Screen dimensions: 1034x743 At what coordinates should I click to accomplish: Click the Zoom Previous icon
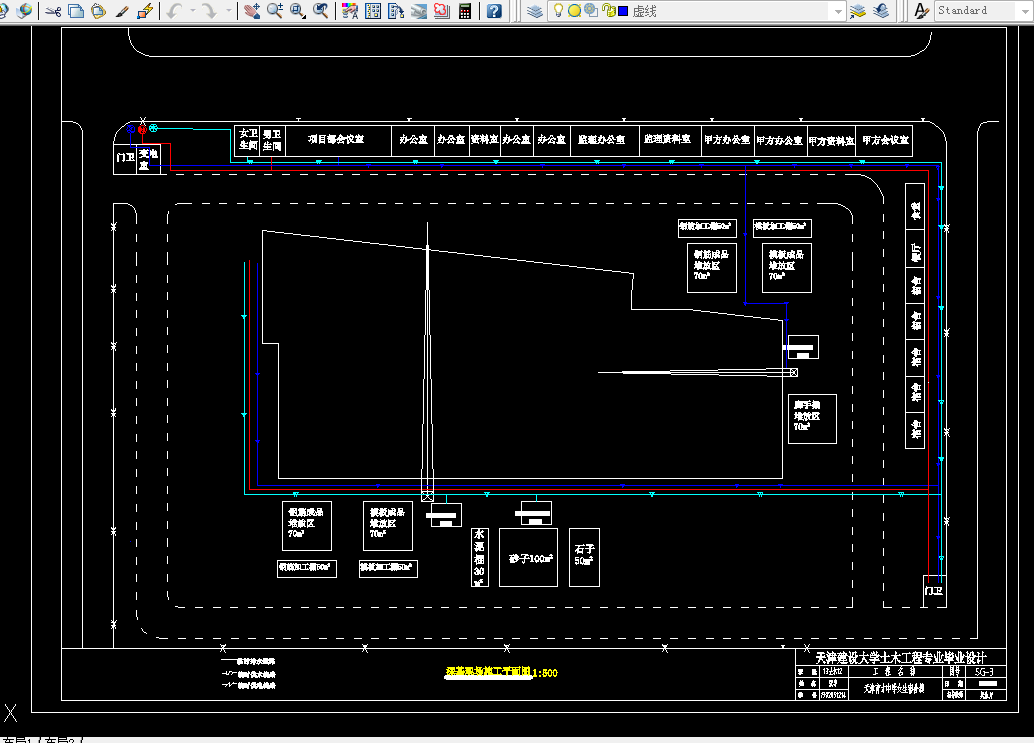pyautogui.click(x=321, y=11)
